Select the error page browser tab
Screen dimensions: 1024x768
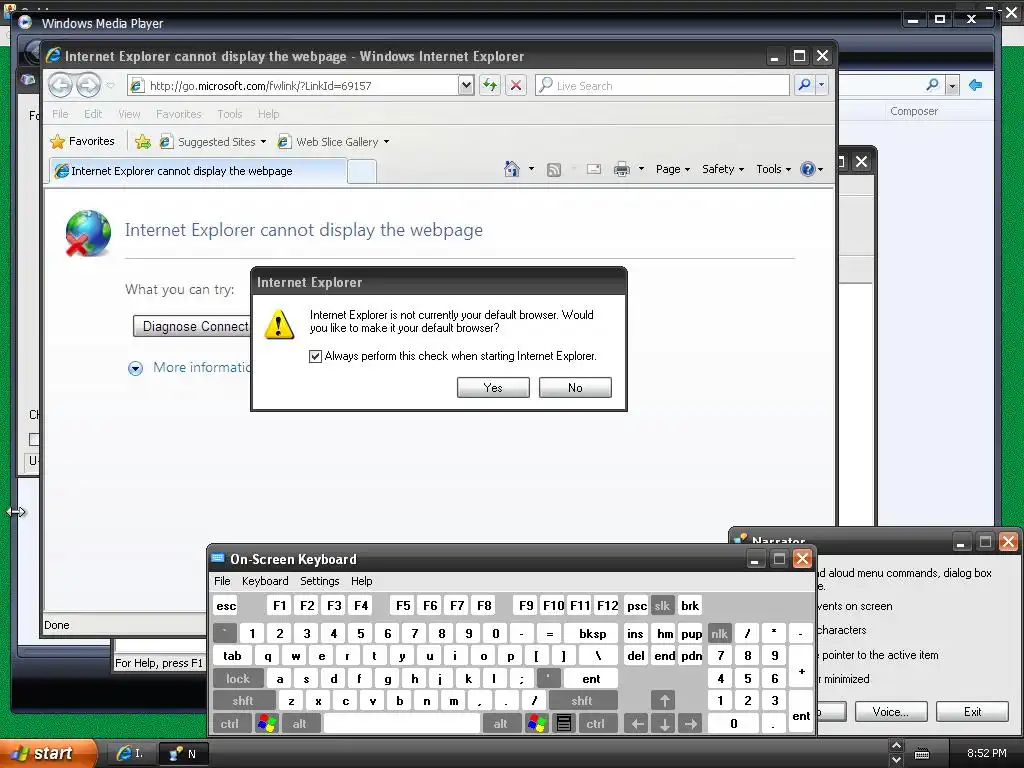click(197, 171)
